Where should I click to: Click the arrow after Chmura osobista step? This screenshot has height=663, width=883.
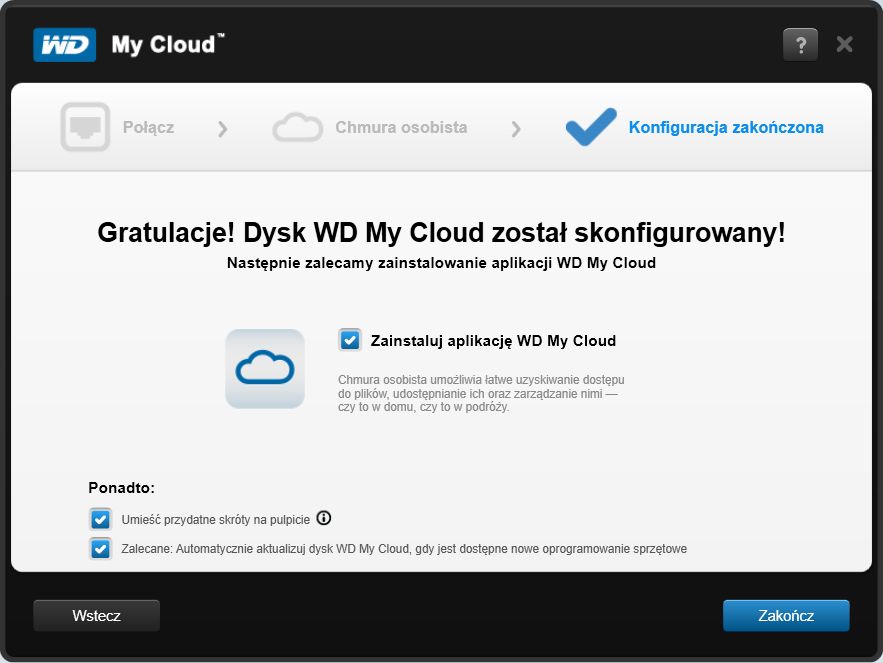pyautogui.click(x=516, y=129)
